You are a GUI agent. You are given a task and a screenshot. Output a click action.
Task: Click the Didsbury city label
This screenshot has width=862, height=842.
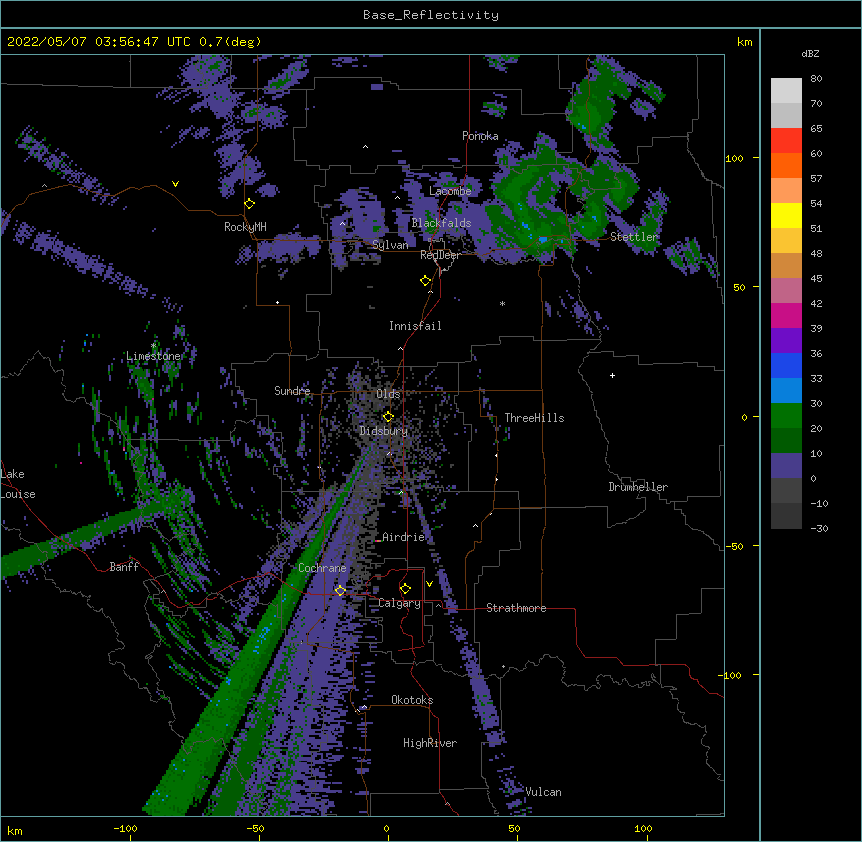tap(384, 431)
